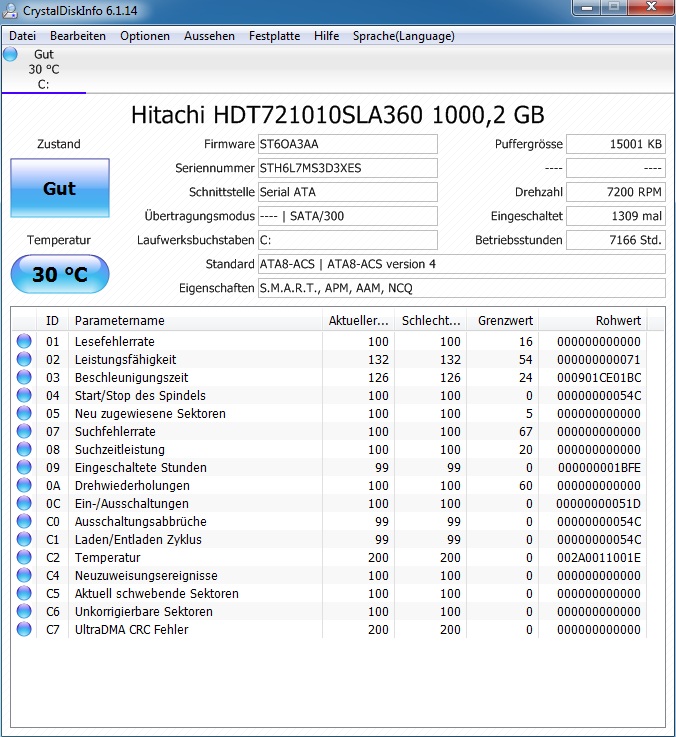Click the status dot for Drehwiederholungen
This screenshot has height=737, width=676.
coord(24,485)
